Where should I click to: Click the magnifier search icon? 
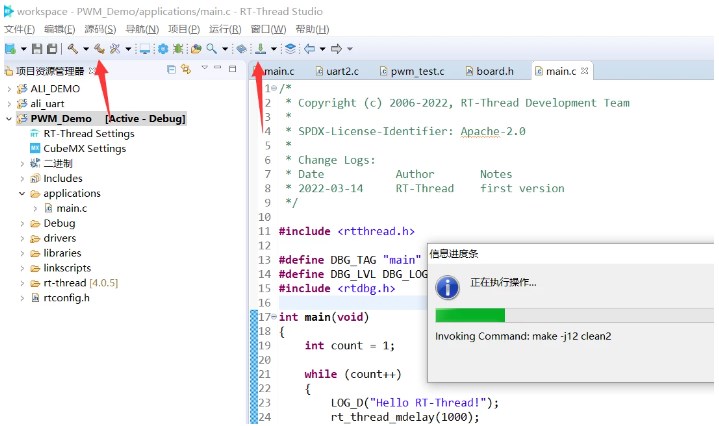[x=211, y=49]
